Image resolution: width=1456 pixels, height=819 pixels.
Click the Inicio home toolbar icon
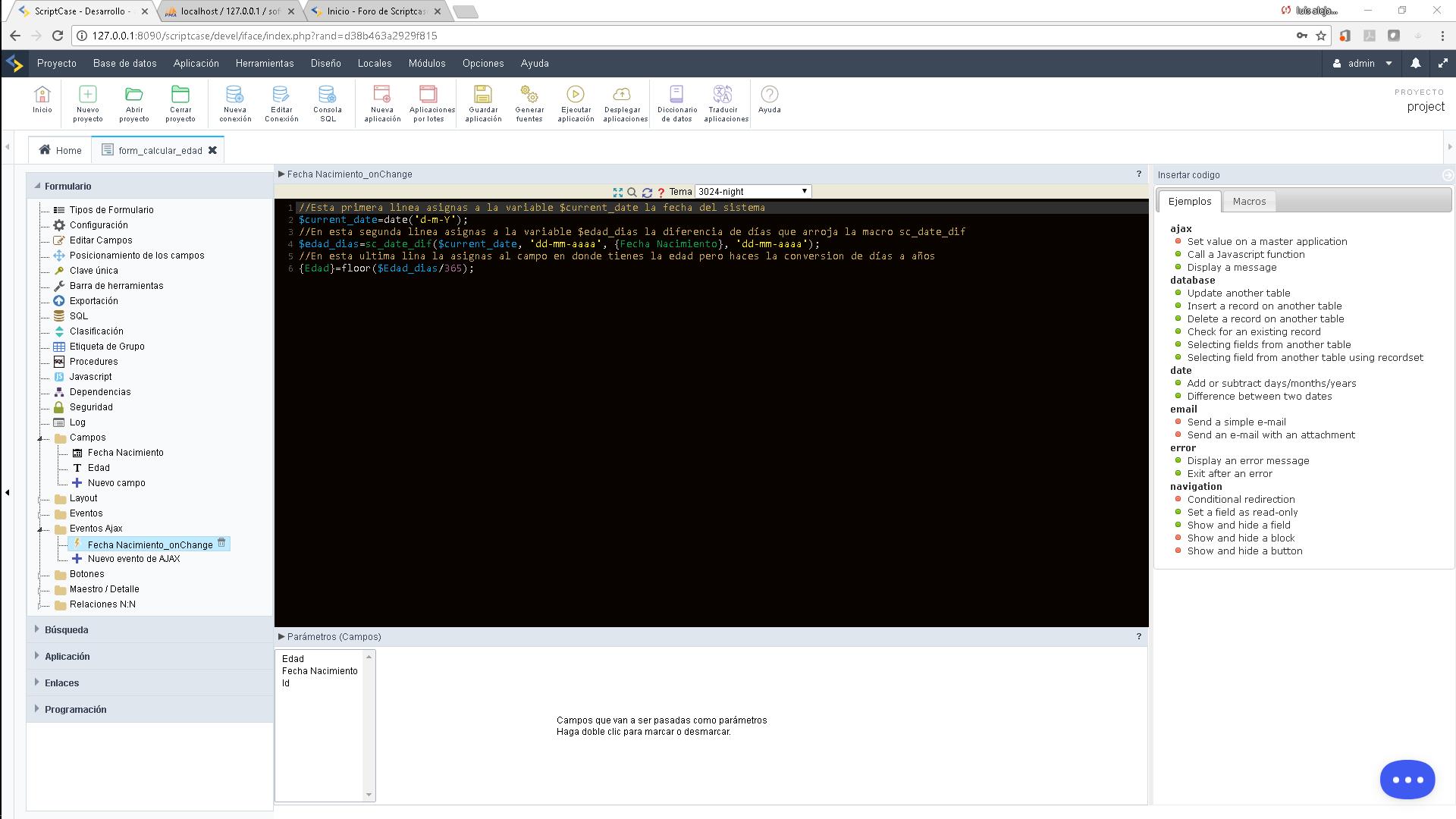click(x=42, y=100)
